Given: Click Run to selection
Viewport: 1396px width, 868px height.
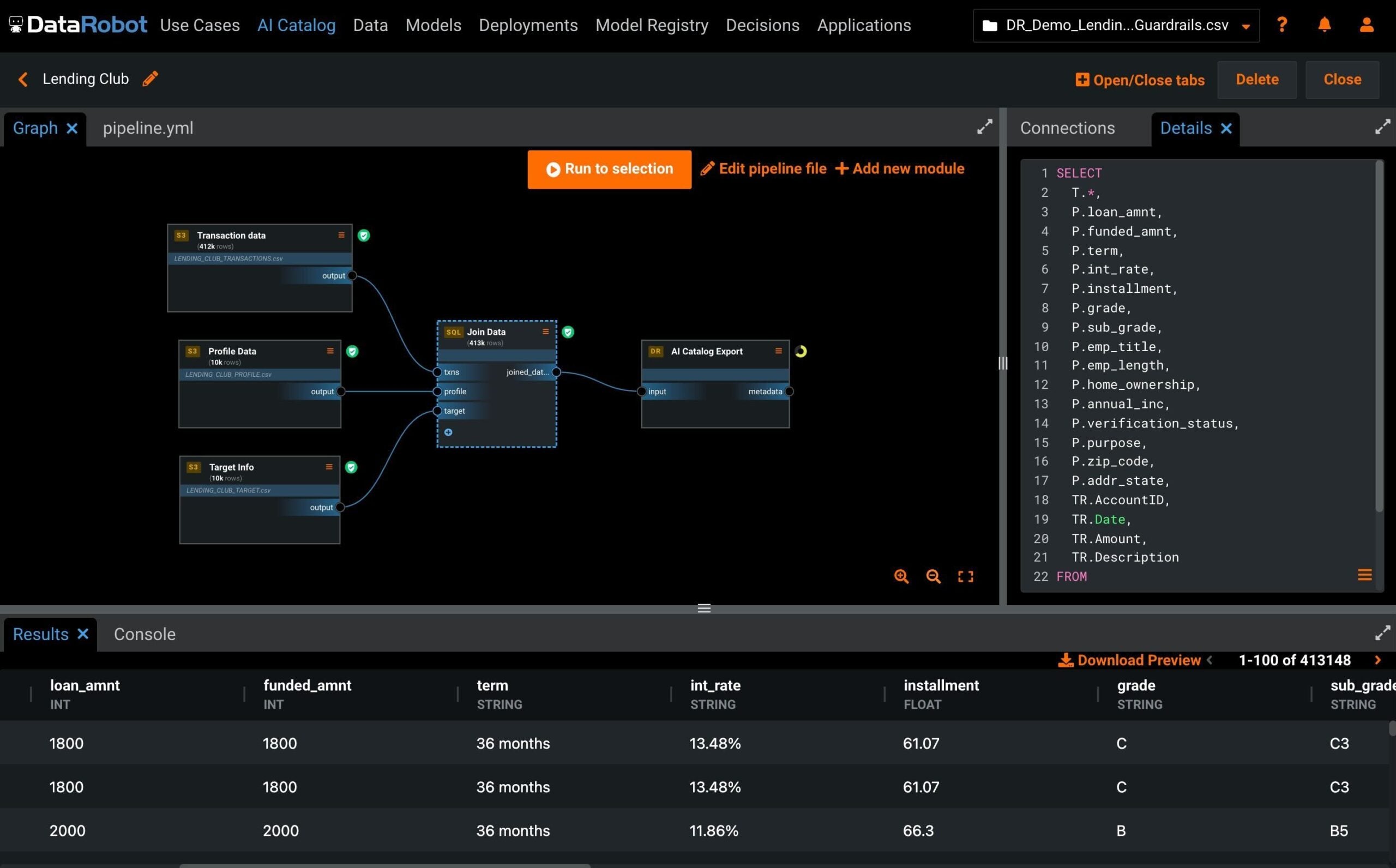Looking at the screenshot, I should pos(609,170).
